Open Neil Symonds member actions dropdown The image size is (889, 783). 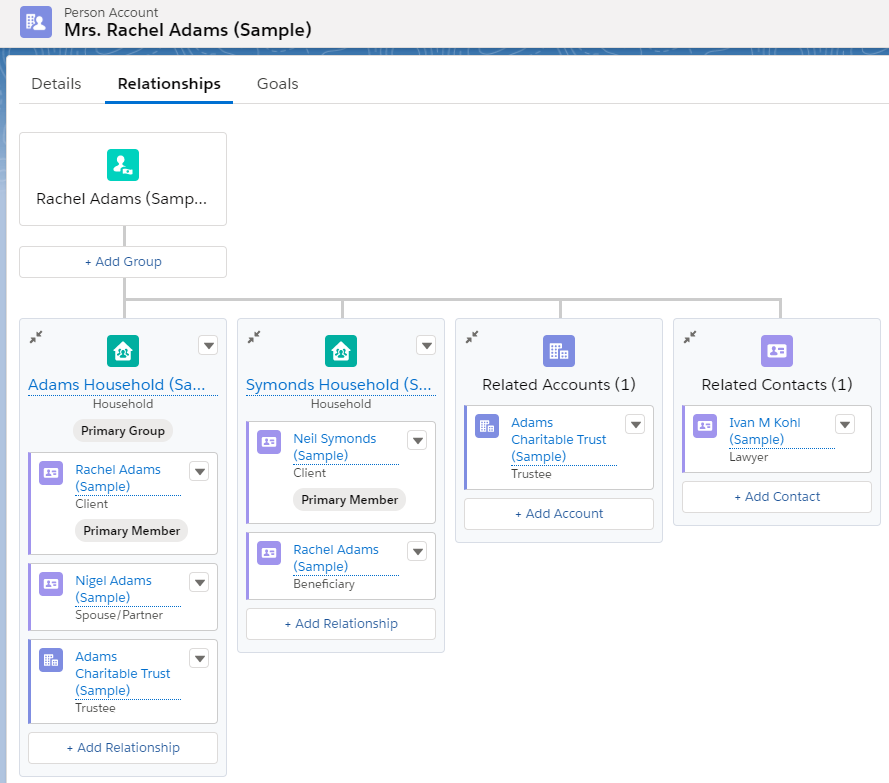pyautogui.click(x=417, y=441)
